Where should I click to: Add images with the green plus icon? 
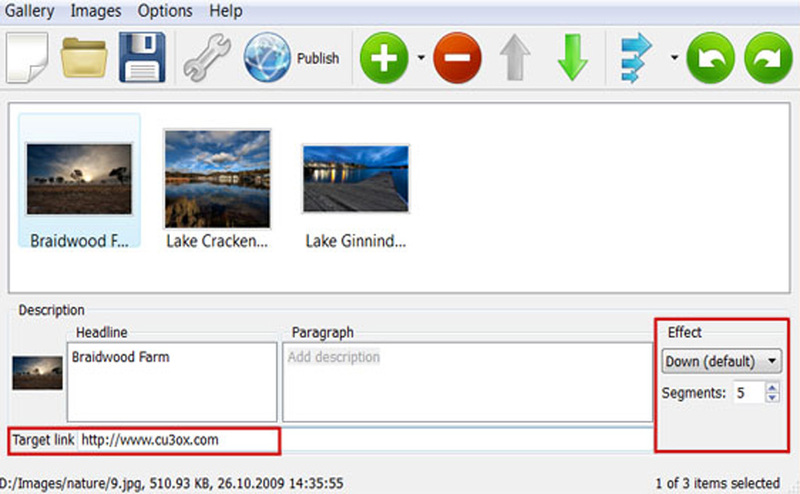click(384, 58)
